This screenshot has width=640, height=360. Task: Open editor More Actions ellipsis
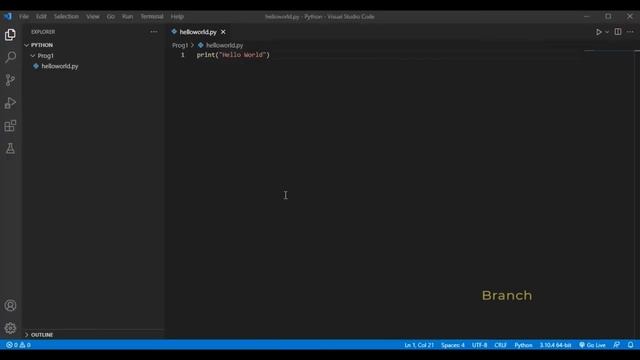pyautogui.click(x=630, y=32)
